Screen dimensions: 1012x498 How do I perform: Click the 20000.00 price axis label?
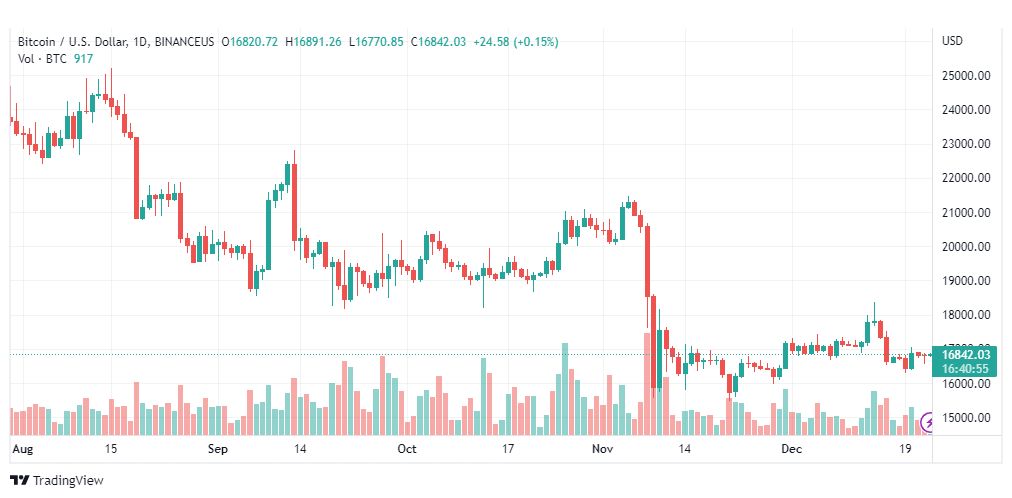(966, 247)
